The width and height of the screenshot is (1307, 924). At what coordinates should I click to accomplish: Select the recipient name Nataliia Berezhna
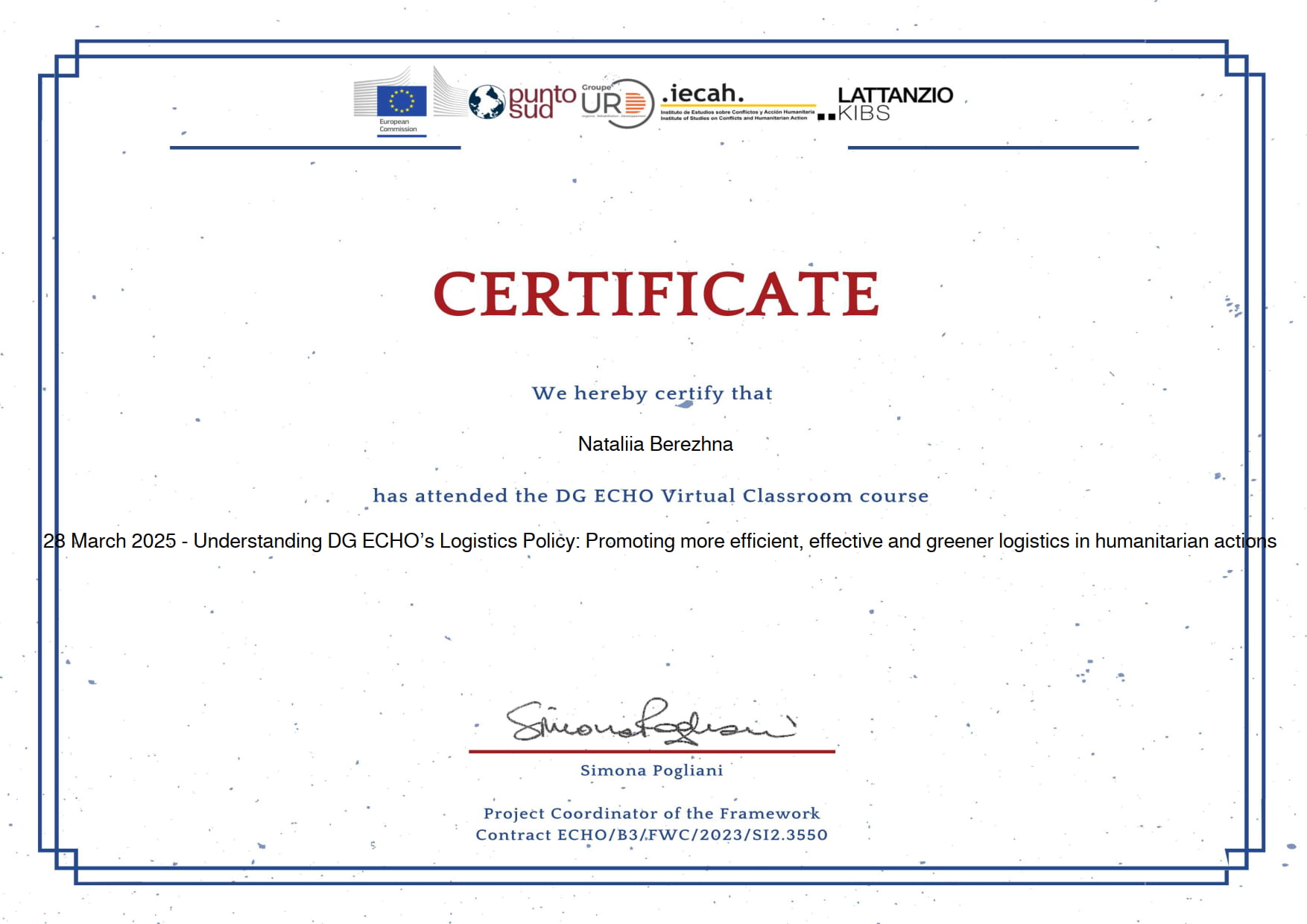point(655,444)
